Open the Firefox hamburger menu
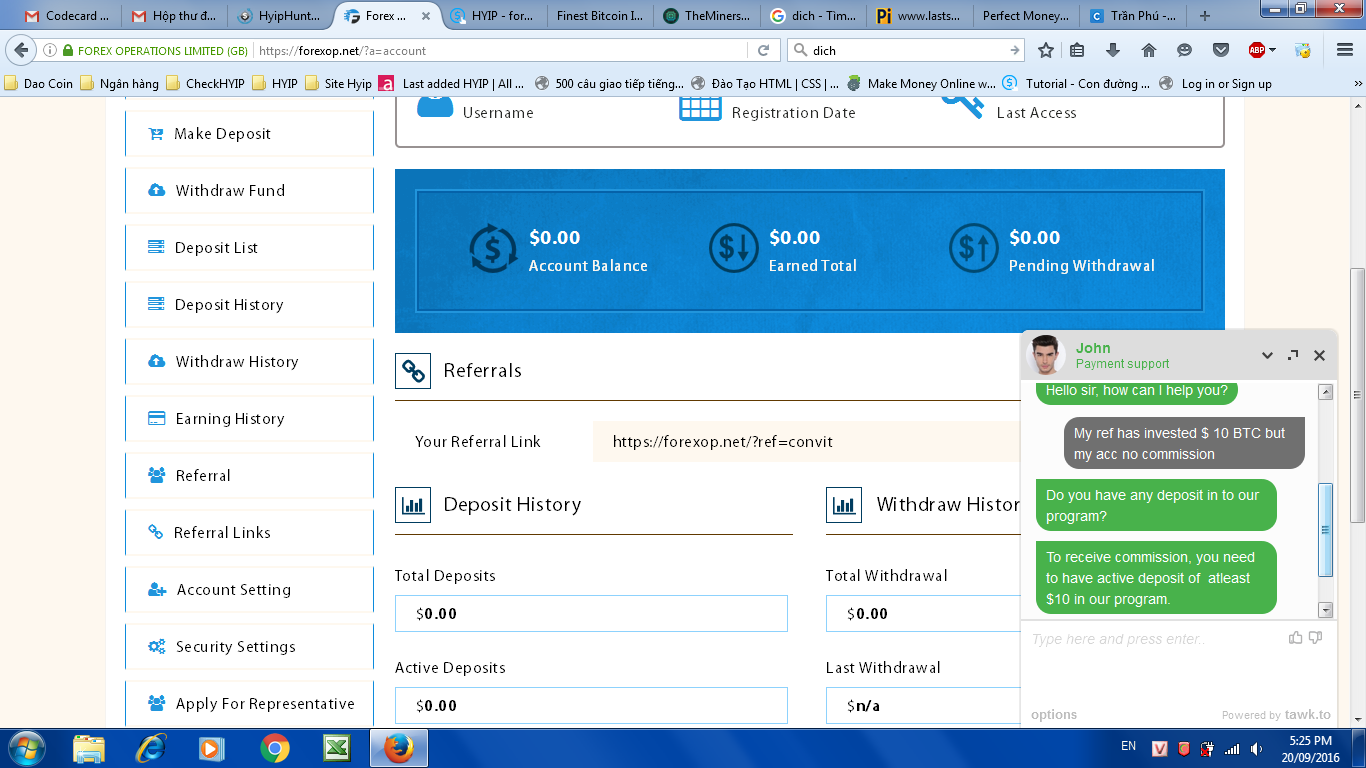 point(1345,50)
